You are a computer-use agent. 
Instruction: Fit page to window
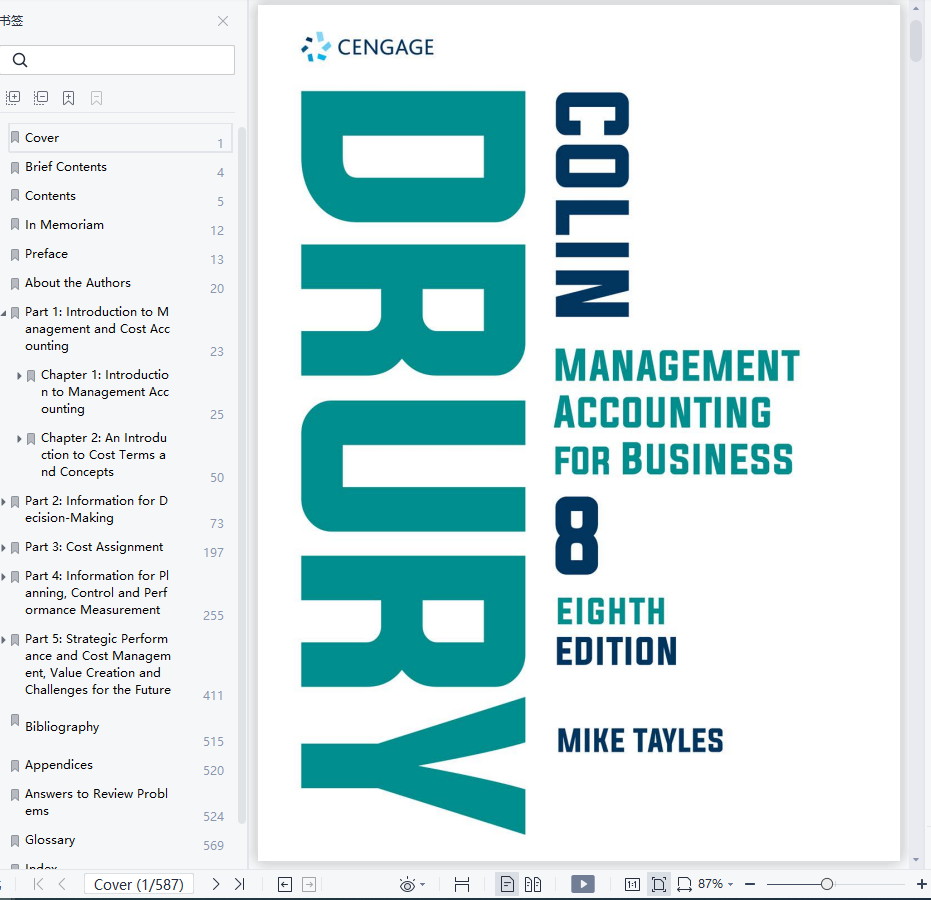coord(658,885)
